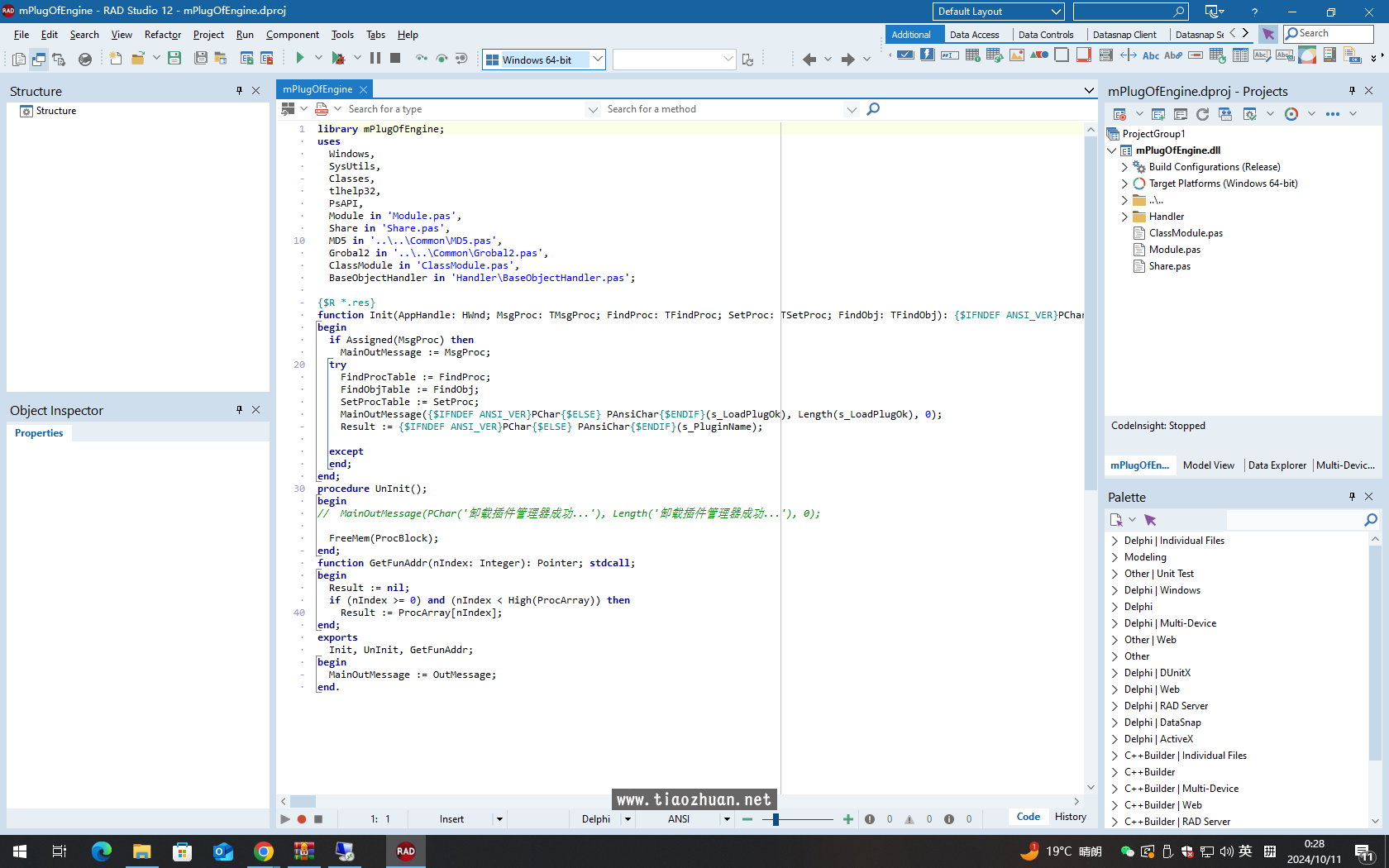The width and height of the screenshot is (1389, 868).
Task: Switch to the Data Controls palette tab
Action: [x=1045, y=35]
